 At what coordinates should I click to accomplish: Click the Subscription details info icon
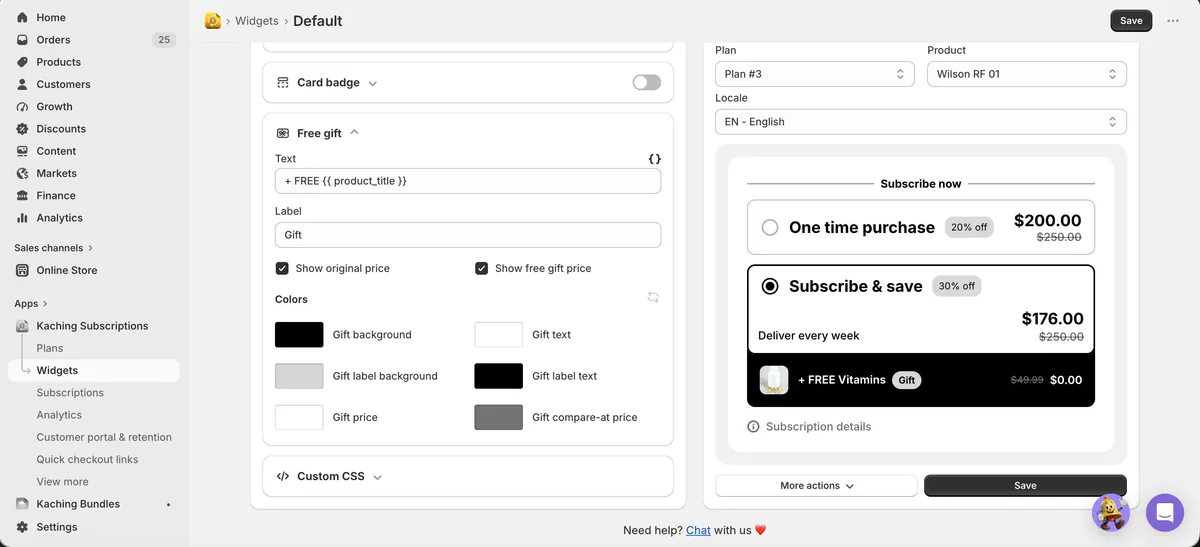tap(754, 427)
